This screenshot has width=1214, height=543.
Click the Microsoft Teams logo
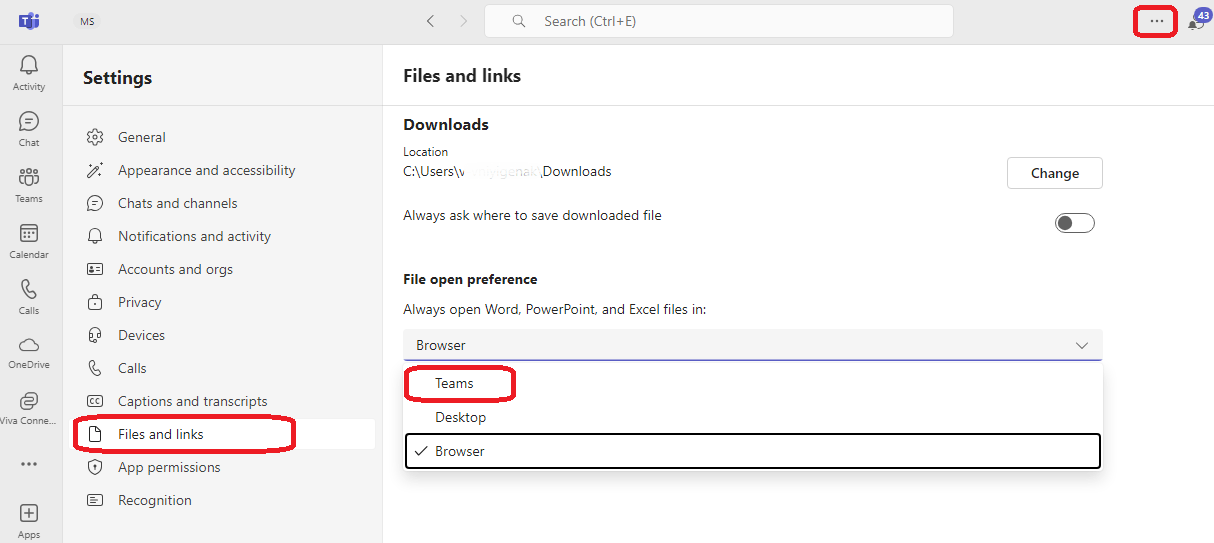pos(29,21)
